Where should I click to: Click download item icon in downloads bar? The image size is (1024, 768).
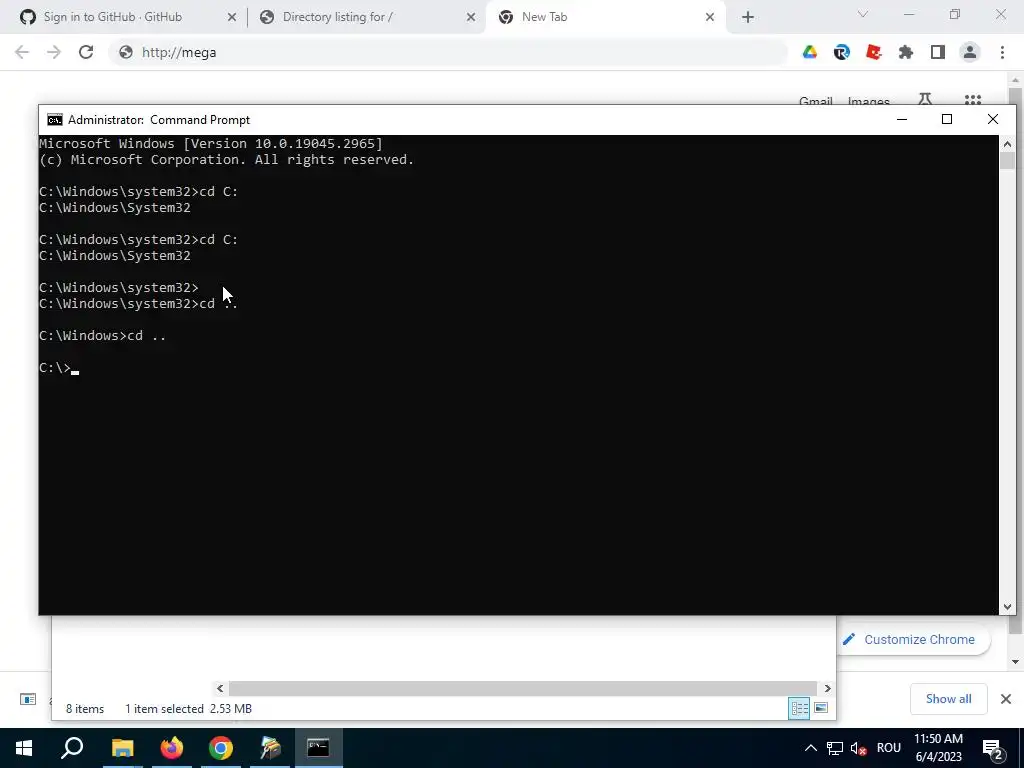point(28,699)
